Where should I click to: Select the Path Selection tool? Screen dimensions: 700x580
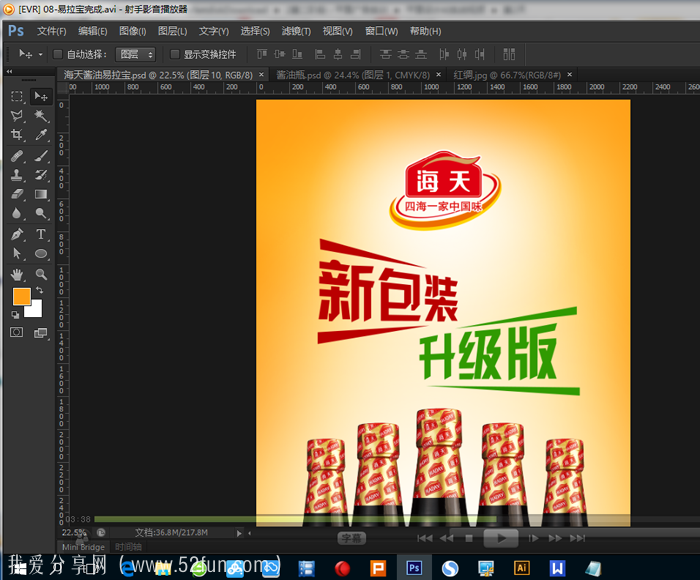tap(17, 254)
